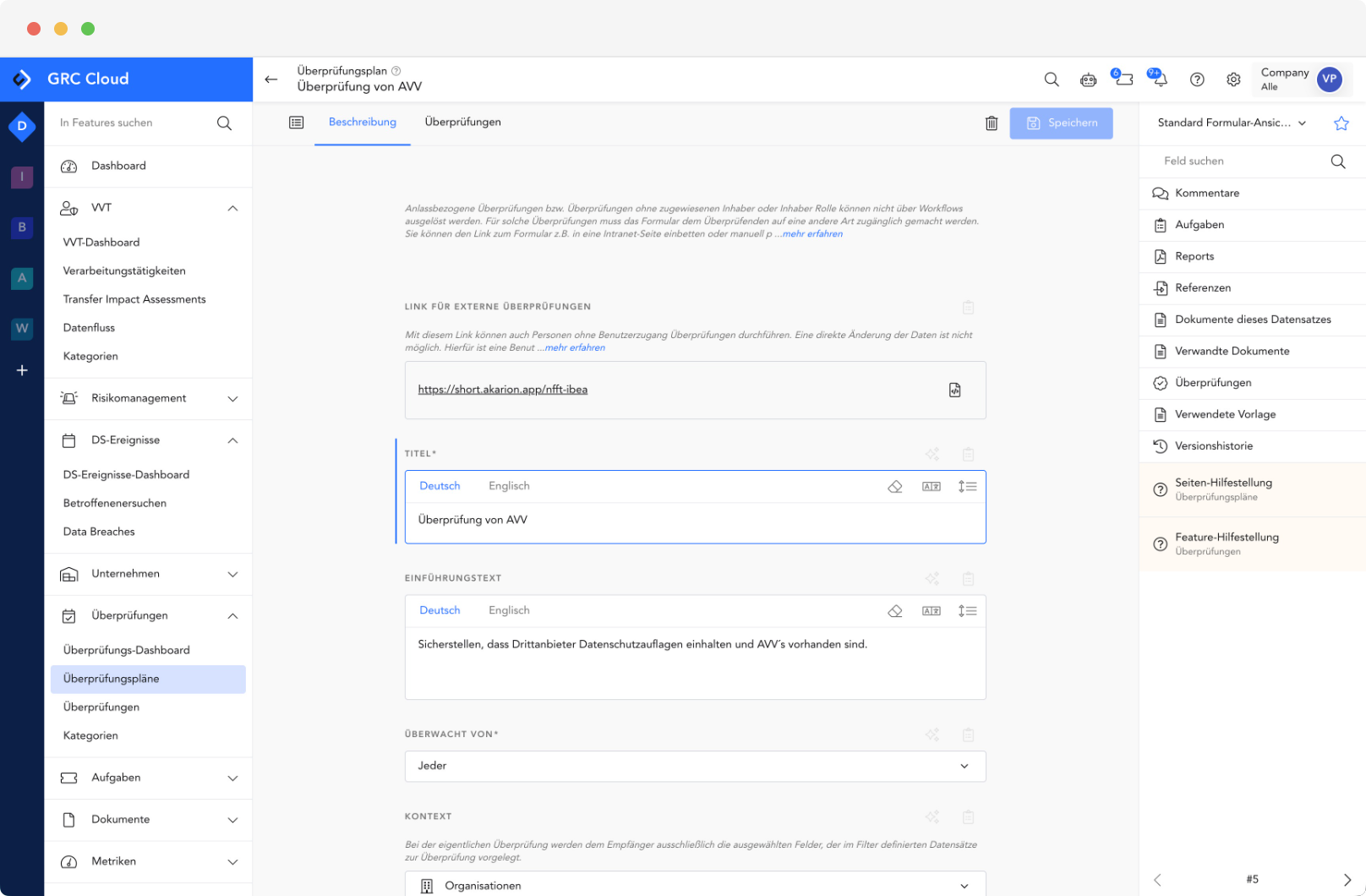Show QR code for the external review link
1366x896 pixels.
955,390
